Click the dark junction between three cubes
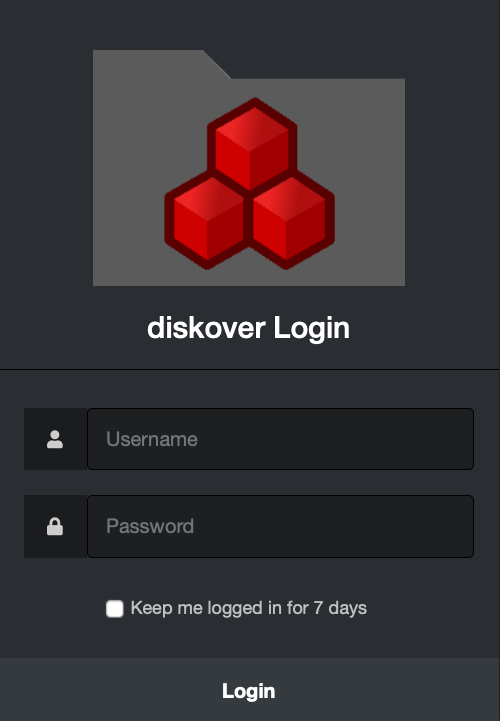 click(x=249, y=195)
